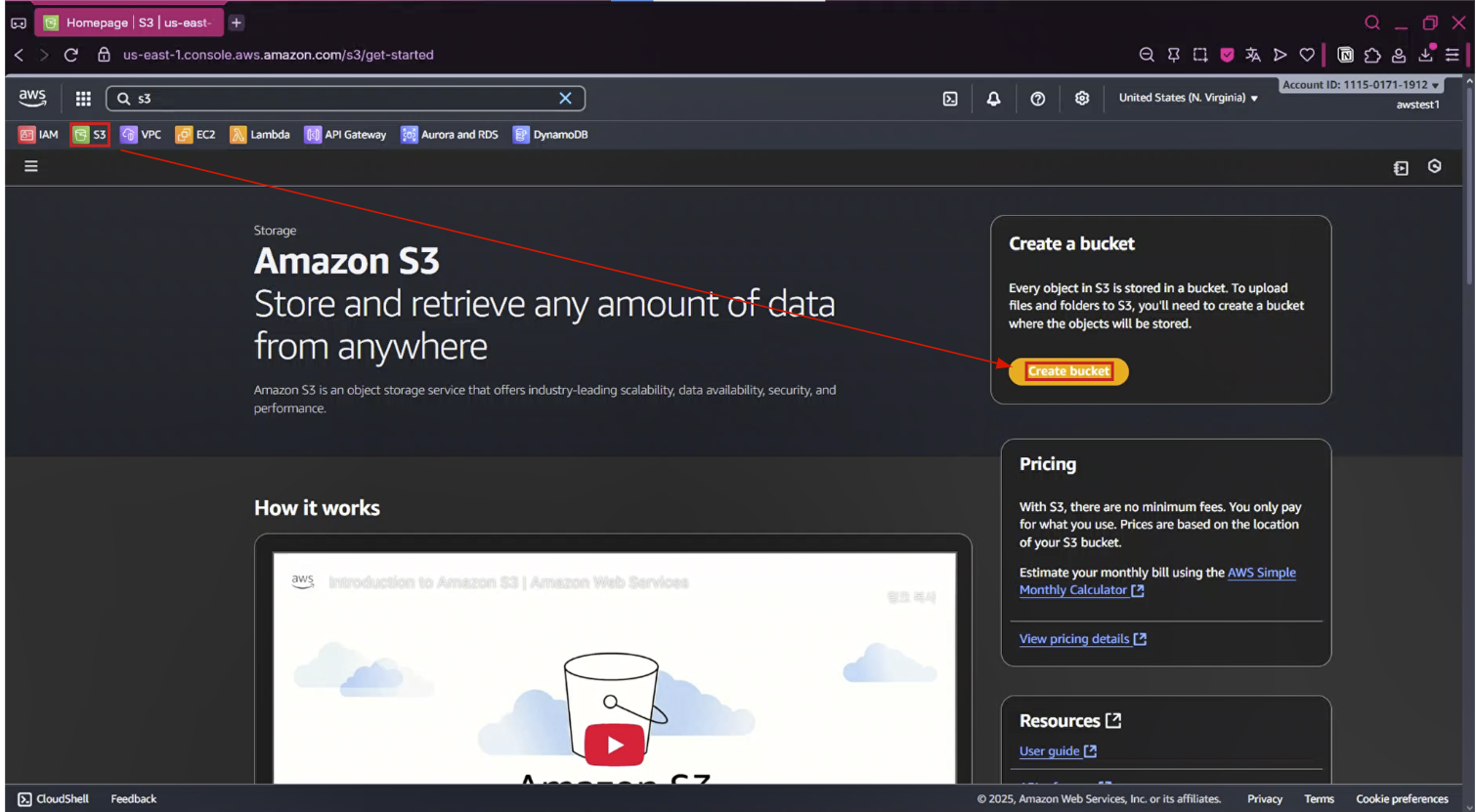Click the browser snapshot capture icon
The width and height of the screenshot is (1476, 812).
[x=1200, y=55]
